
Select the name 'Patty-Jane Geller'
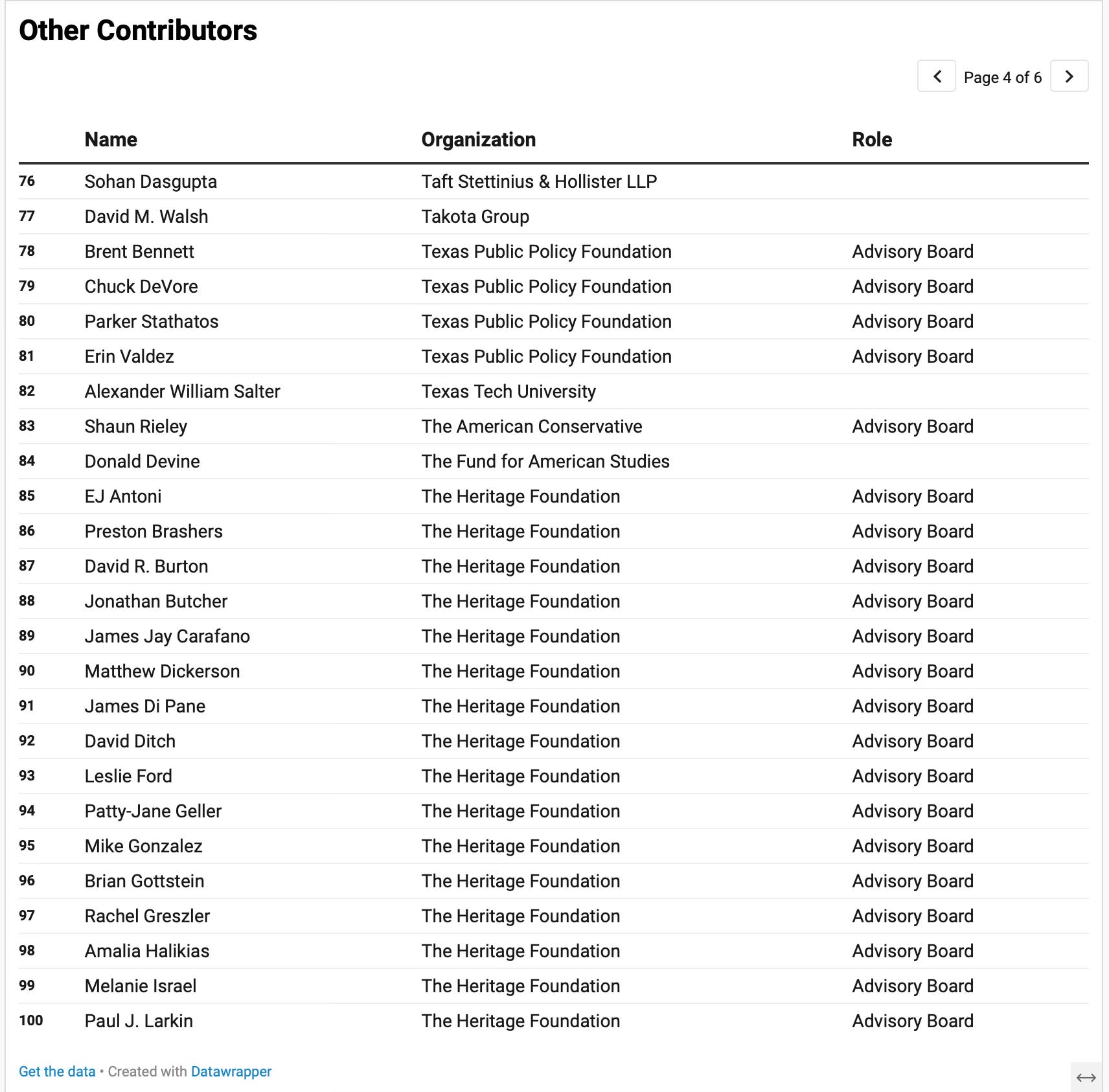pos(154,811)
